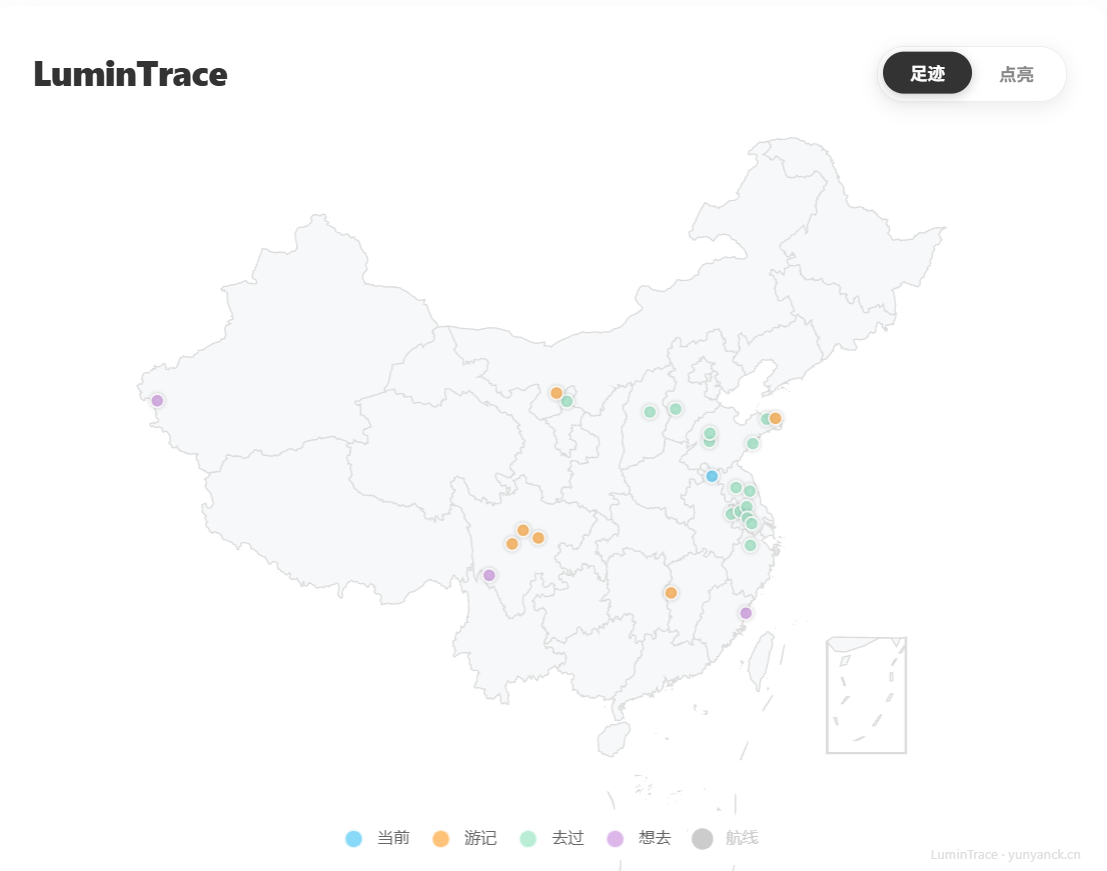The height and width of the screenshot is (871, 1107).
Task: Select the topmost of three orange Sichuan markers
Action: [x=522, y=530]
